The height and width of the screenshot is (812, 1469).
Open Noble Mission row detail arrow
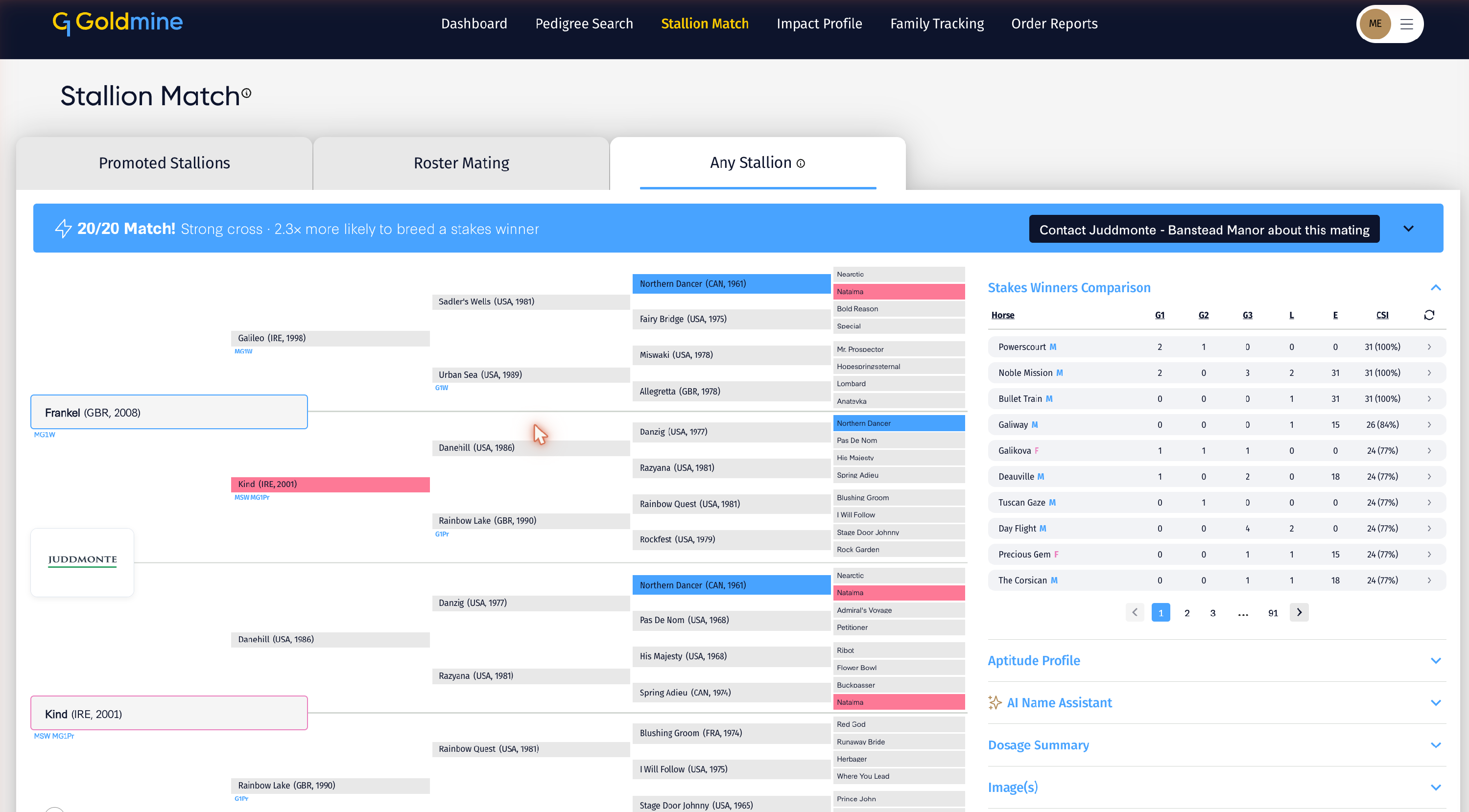click(x=1429, y=372)
